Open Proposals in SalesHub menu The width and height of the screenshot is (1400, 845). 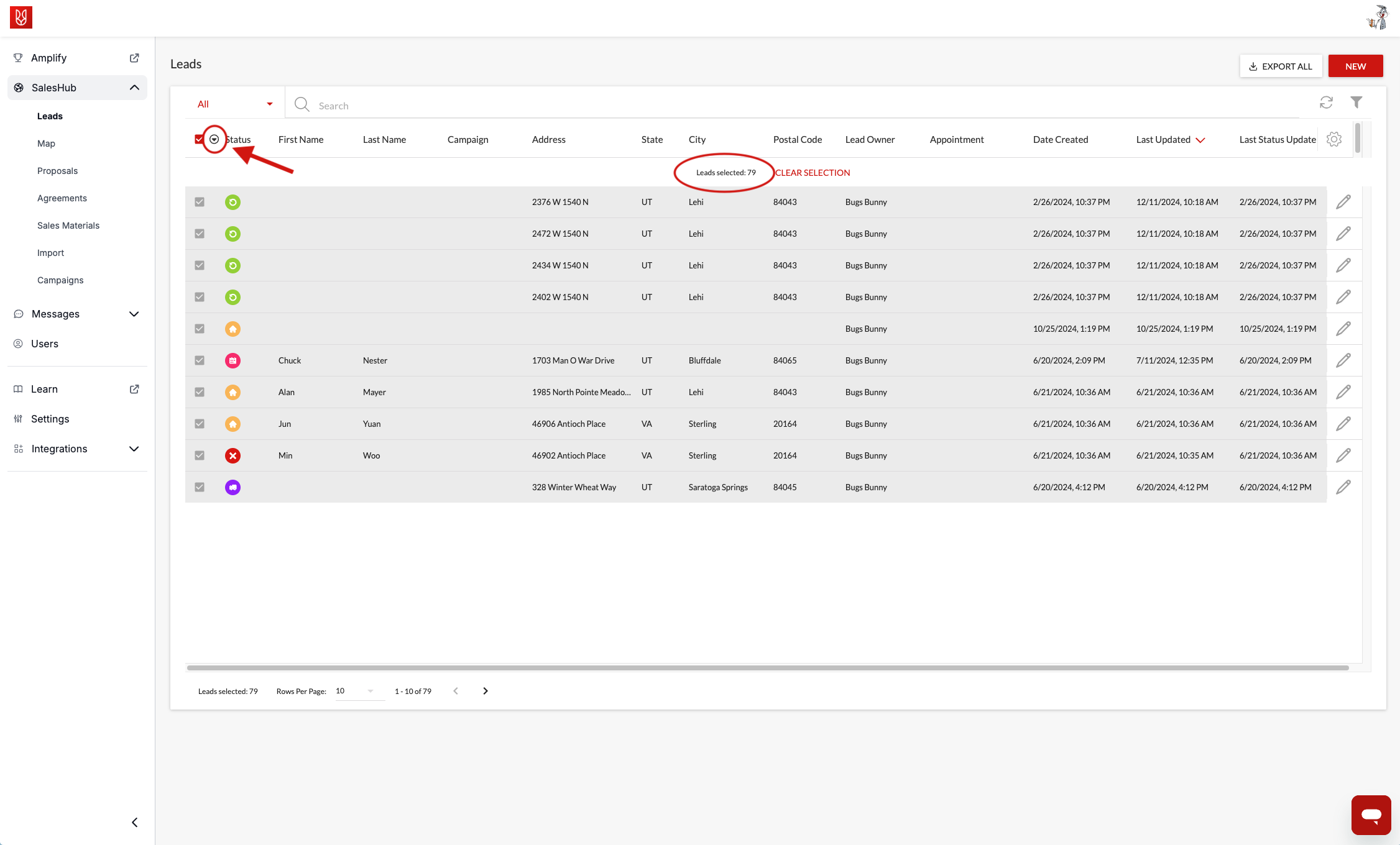click(57, 171)
